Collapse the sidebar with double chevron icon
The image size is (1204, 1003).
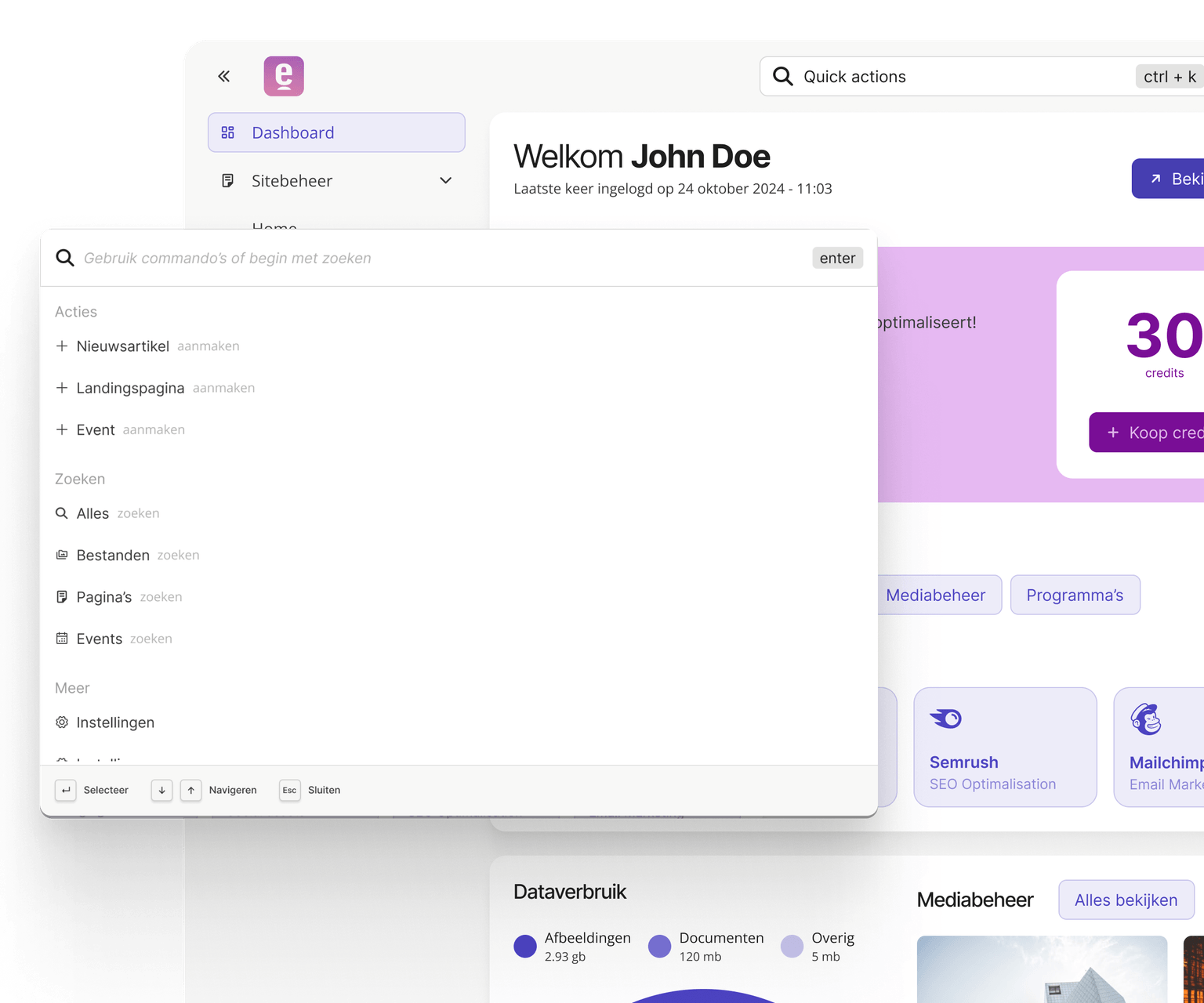tap(224, 76)
